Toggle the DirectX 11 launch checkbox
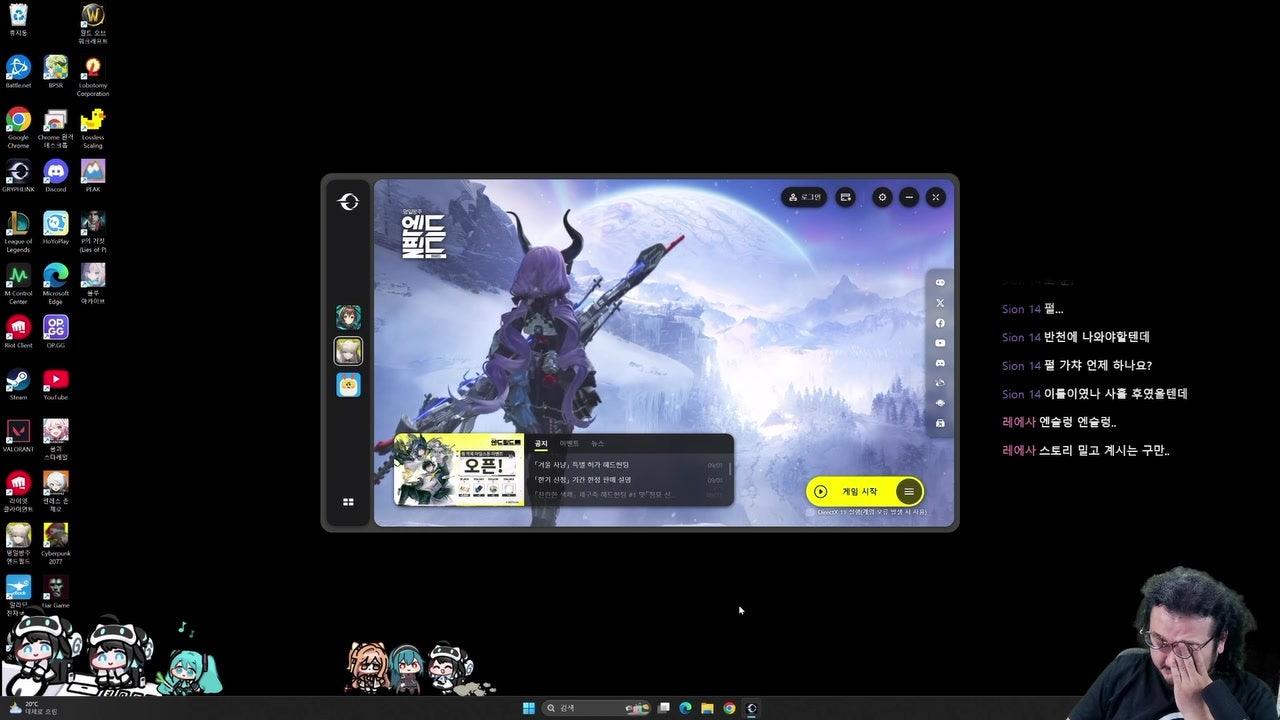Screen dimensions: 1280x720 (x=812, y=512)
